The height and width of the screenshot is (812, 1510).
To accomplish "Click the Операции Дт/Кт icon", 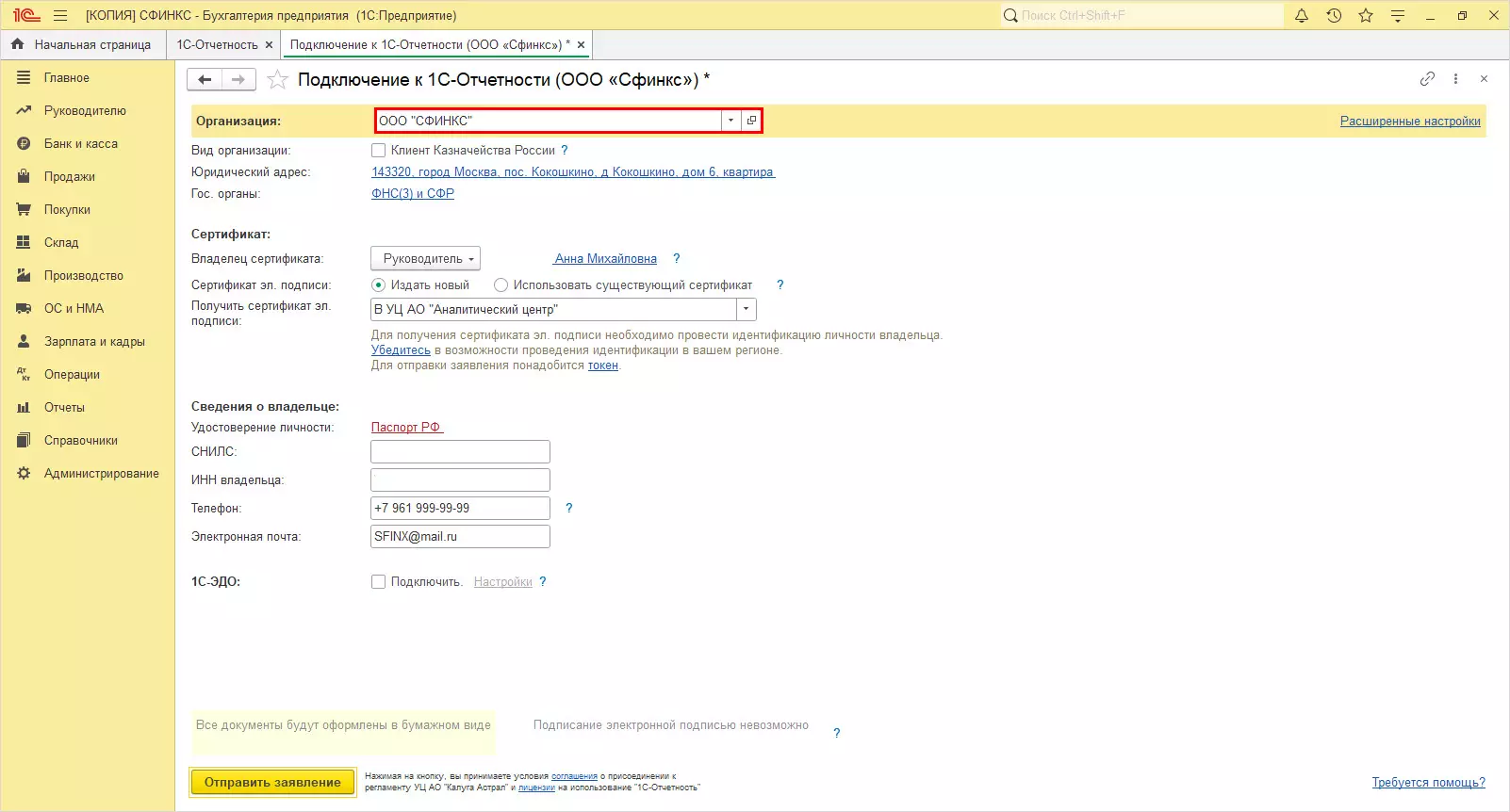I will (x=24, y=374).
